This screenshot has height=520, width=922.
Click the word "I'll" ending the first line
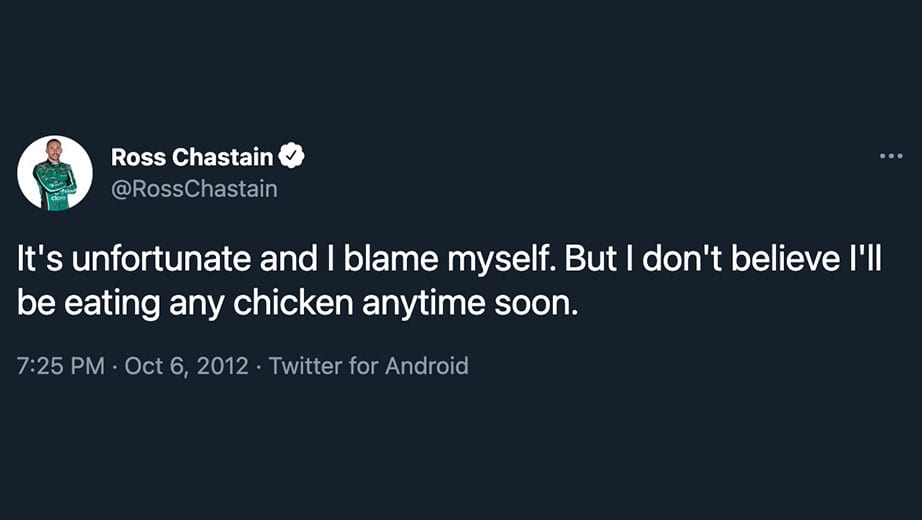click(x=866, y=259)
